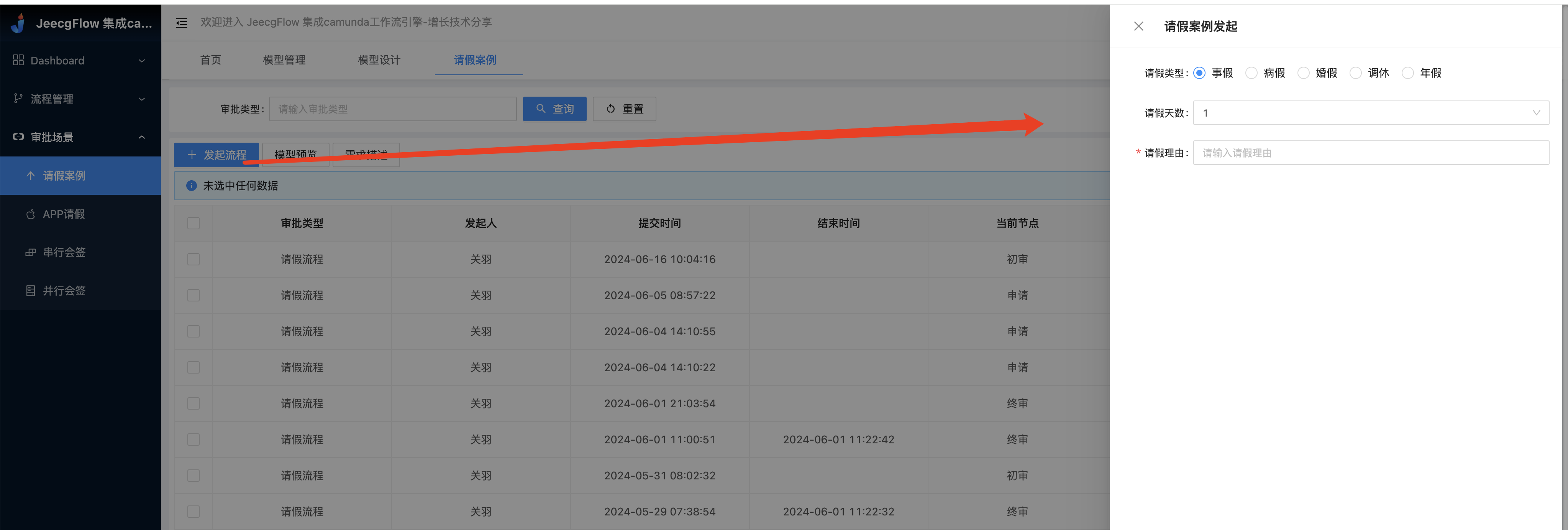Click end time 2024-06-01 11:22:42 cell

pyautogui.click(x=839, y=439)
